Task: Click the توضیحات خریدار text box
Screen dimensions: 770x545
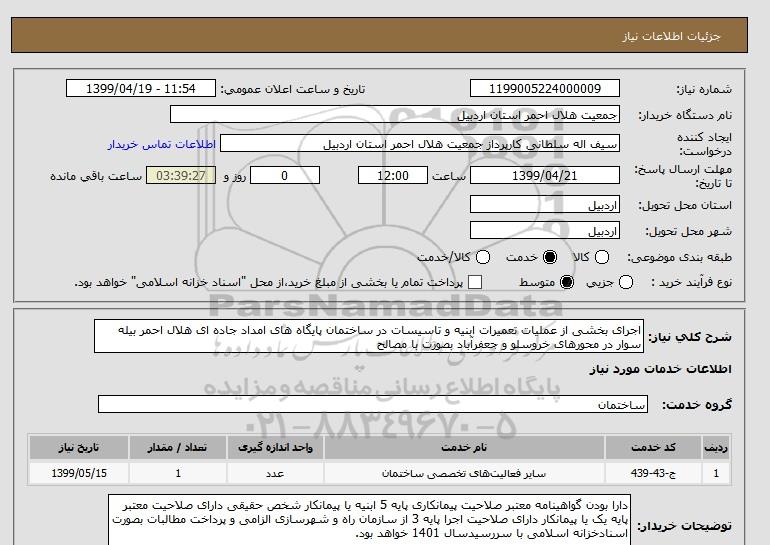Action: (369, 519)
